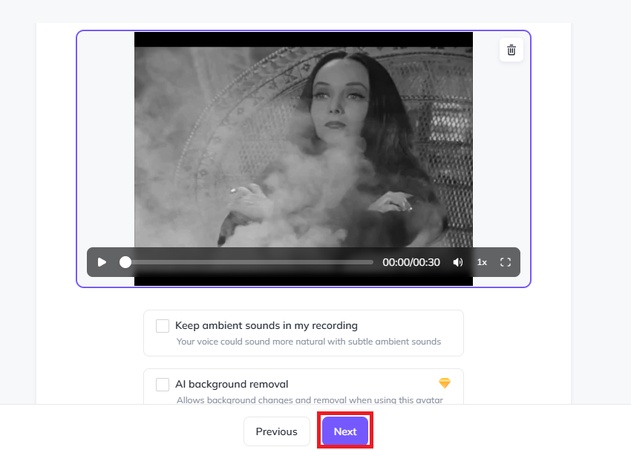Click the black bar above the video frame
Screen dimensions: 631x450
click(303, 39)
